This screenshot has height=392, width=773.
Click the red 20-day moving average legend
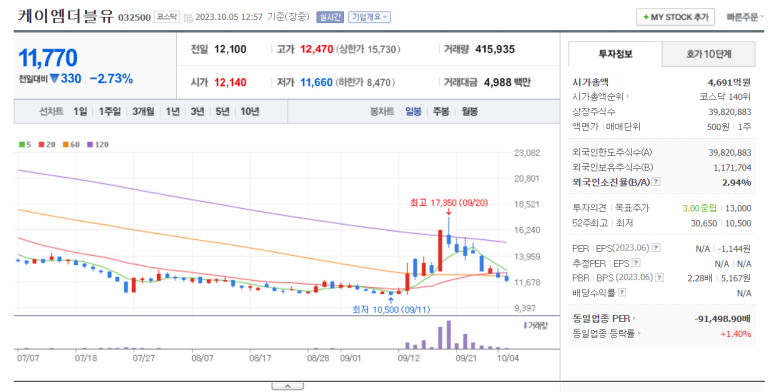[x=47, y=144]
